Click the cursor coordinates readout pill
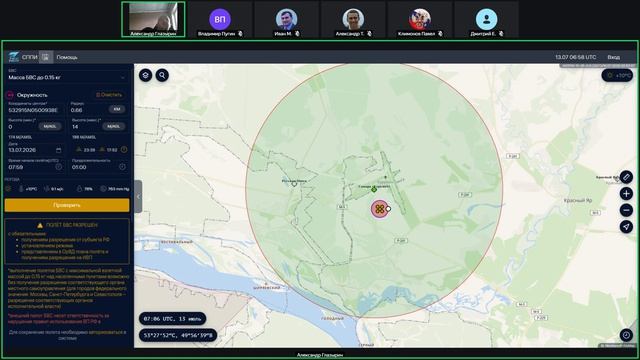Screen dimensions: 640x360 click(178, 336)
